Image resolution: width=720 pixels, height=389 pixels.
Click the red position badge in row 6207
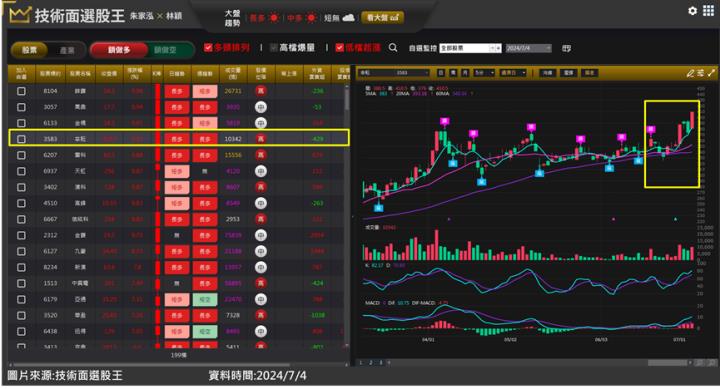pos(260,155)
